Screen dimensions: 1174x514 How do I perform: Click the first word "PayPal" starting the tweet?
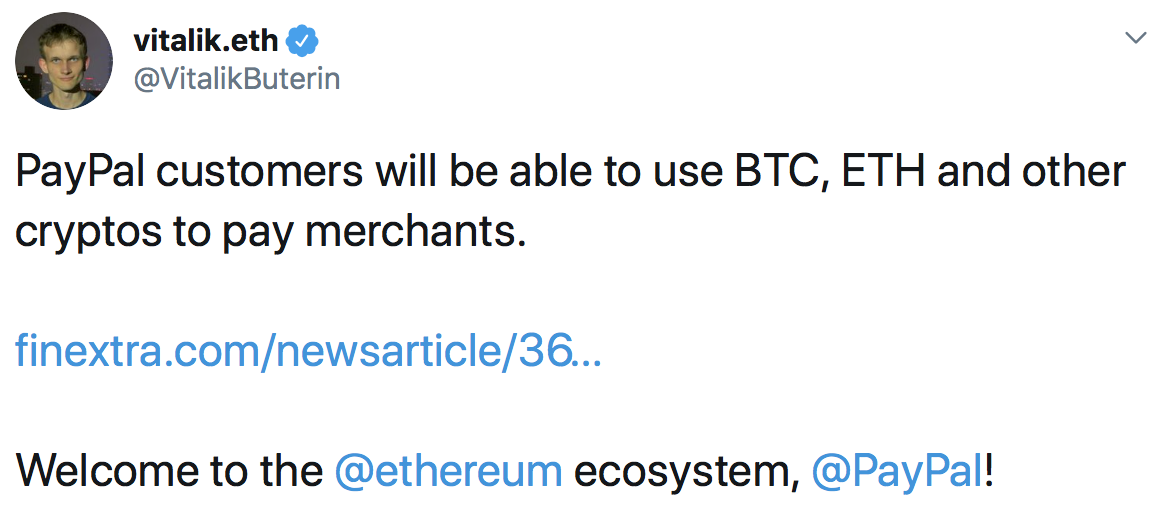(x=81, y=172)
